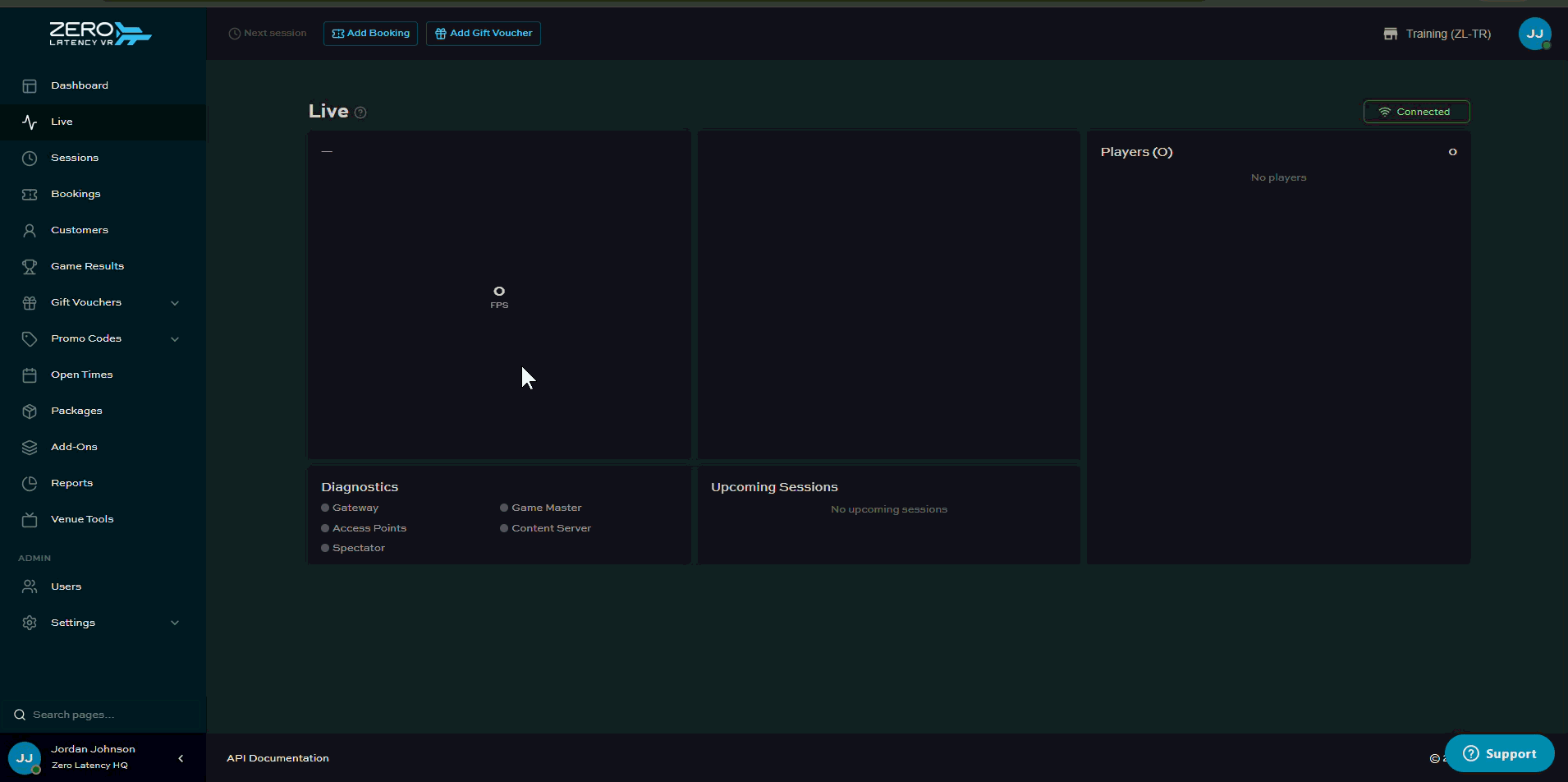The height and width of the screenshot is (782, 1568).
Task: Click the Players (0) heading
Action: coord(1136,152)
